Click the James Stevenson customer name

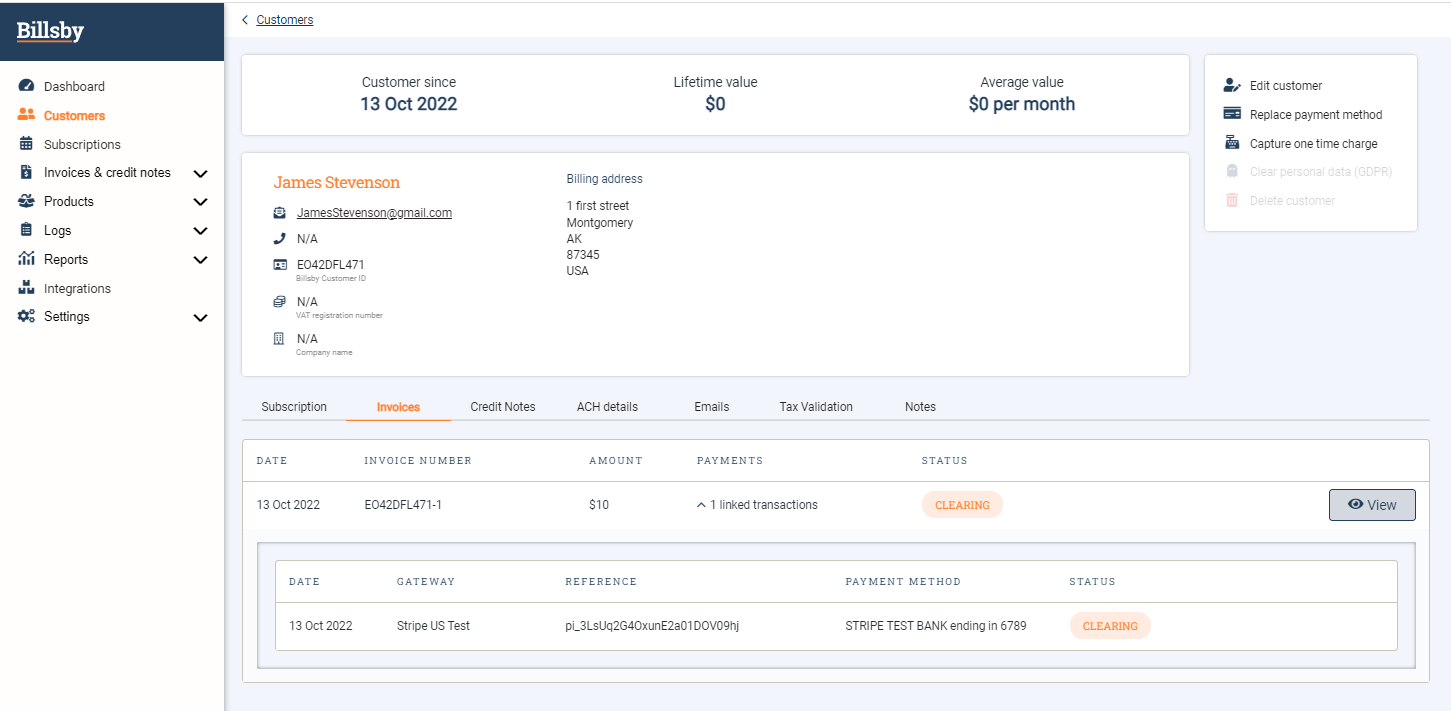(x=337, y=182)
